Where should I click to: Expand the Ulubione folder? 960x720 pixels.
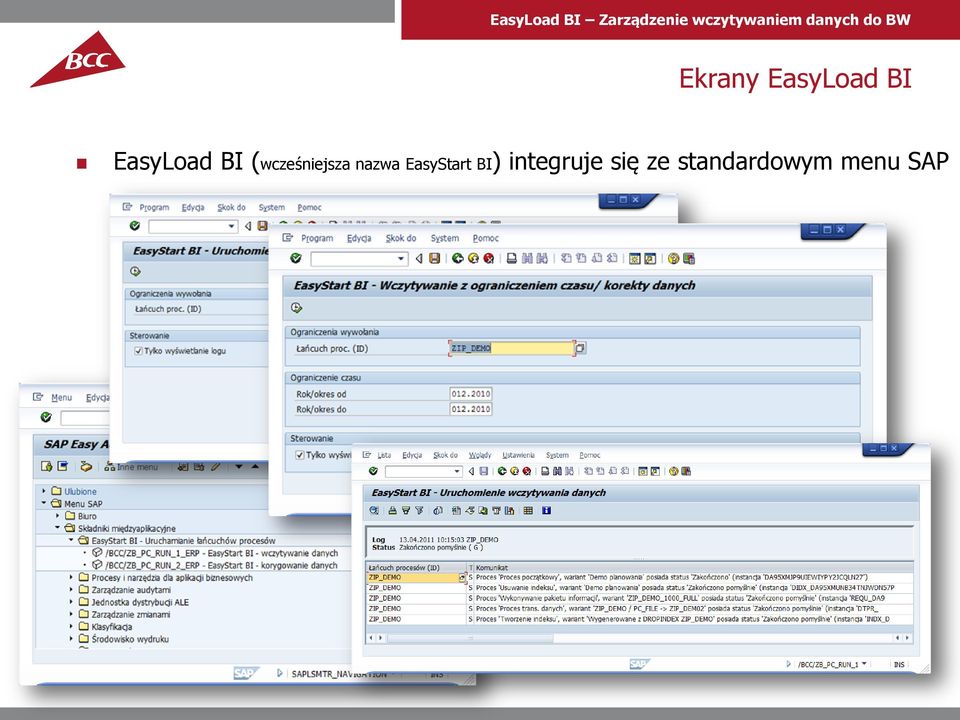[44, 491]
